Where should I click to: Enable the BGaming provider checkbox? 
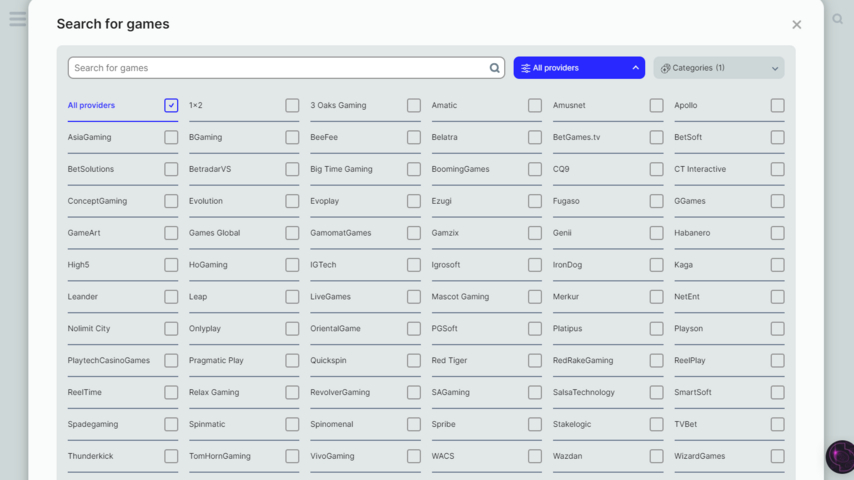click(x=292, y=137)
